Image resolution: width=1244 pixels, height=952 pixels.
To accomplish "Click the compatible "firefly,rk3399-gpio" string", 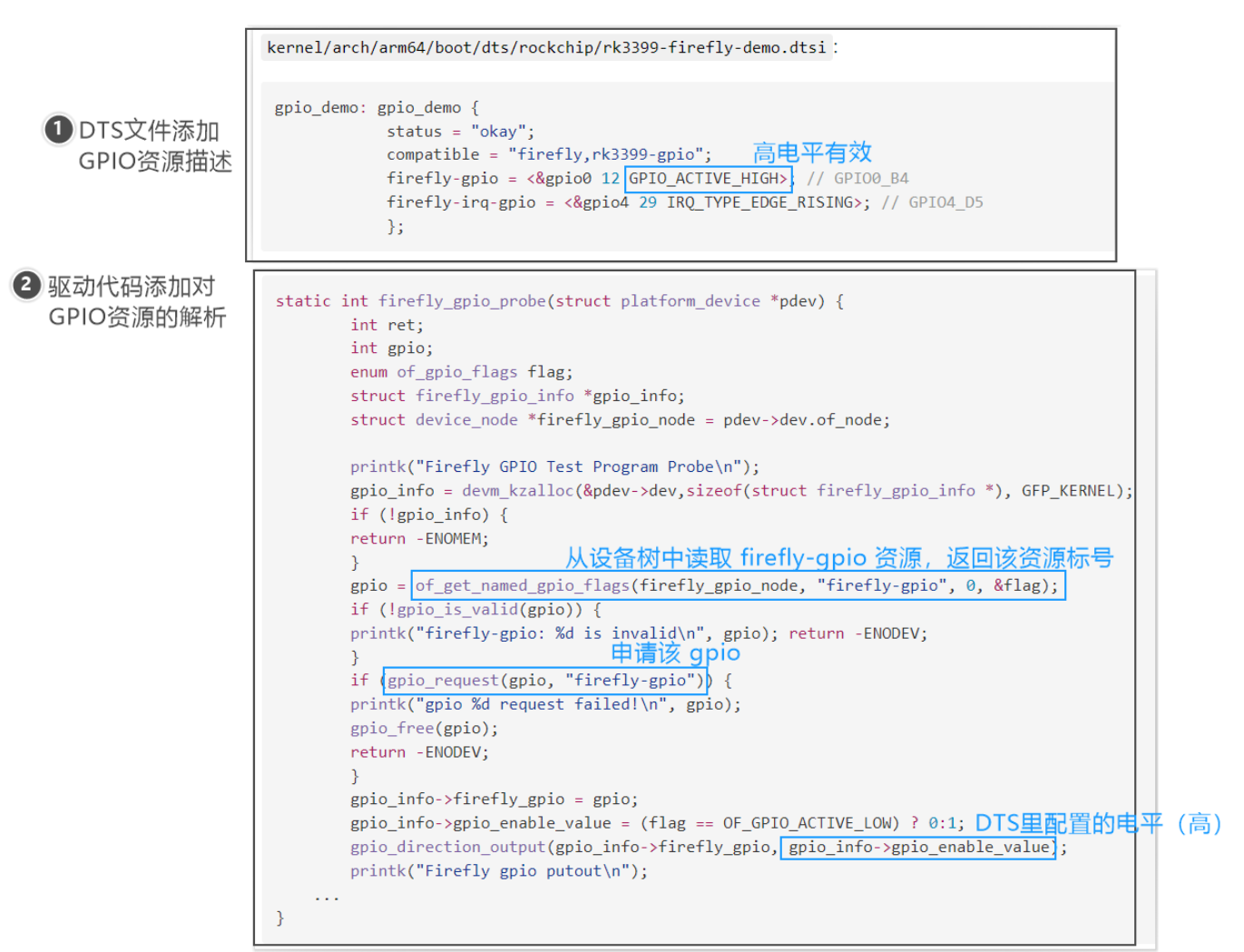I will click(x=610, y=154).
